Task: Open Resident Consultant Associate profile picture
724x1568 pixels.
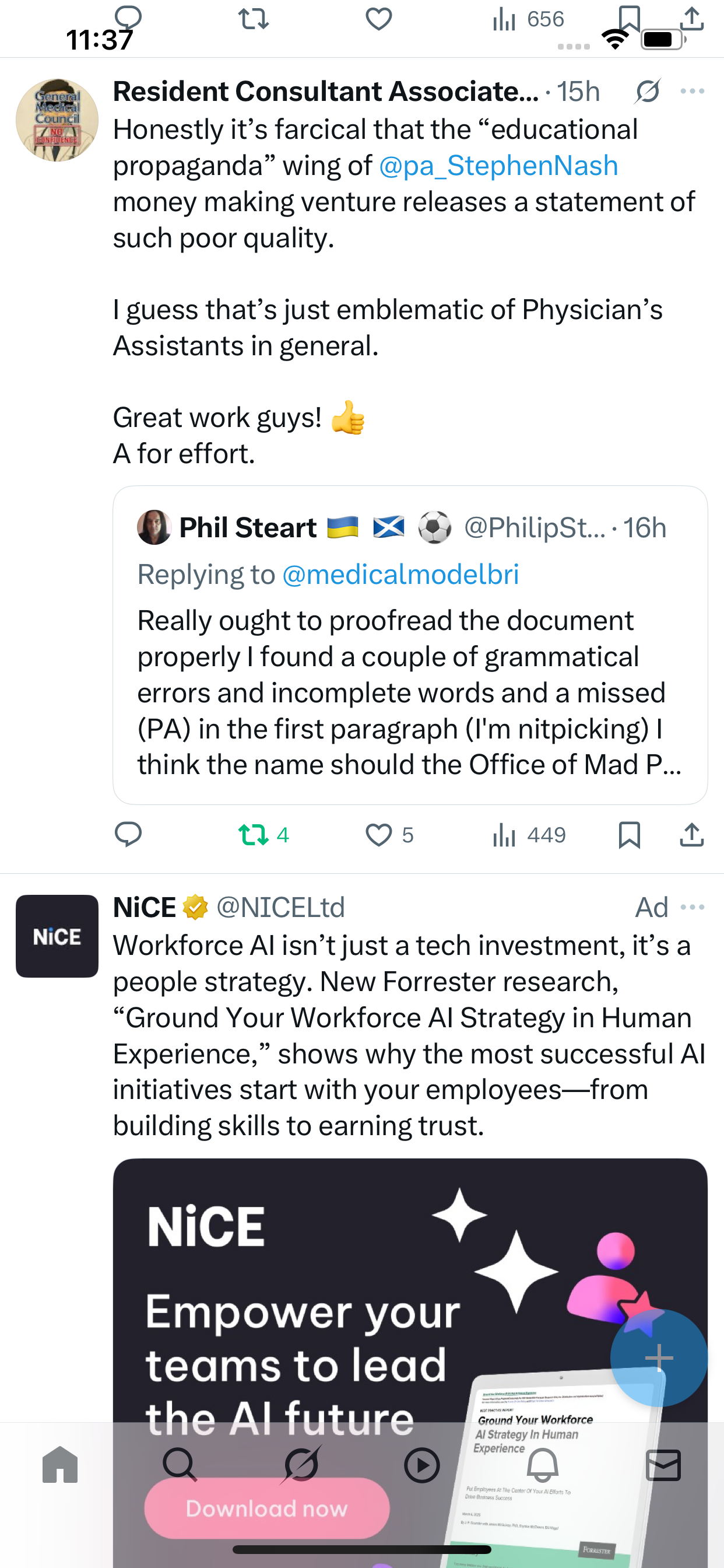Action: pyautogui.click(x=57, y=120)
